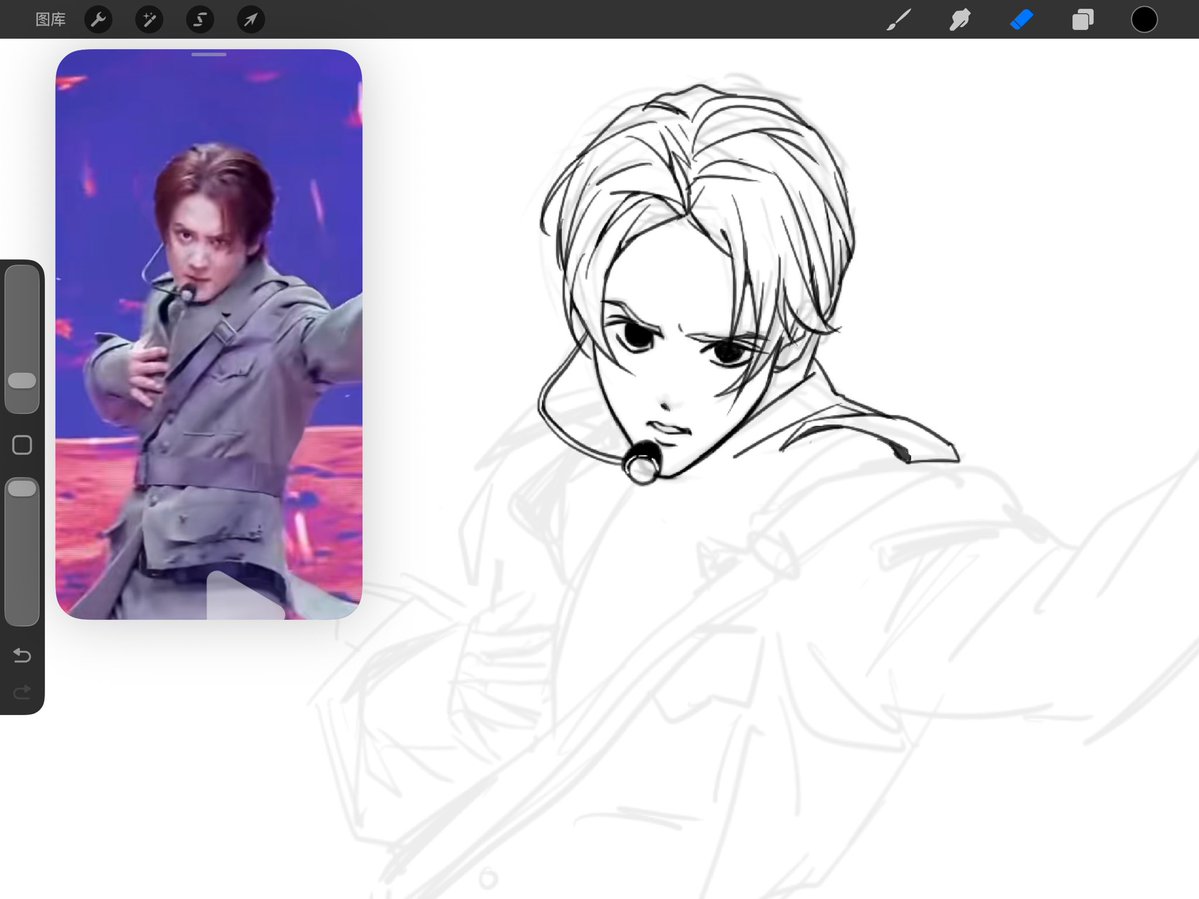
Task: Open the 图库 gallery
Action: [x=50, y=19]
